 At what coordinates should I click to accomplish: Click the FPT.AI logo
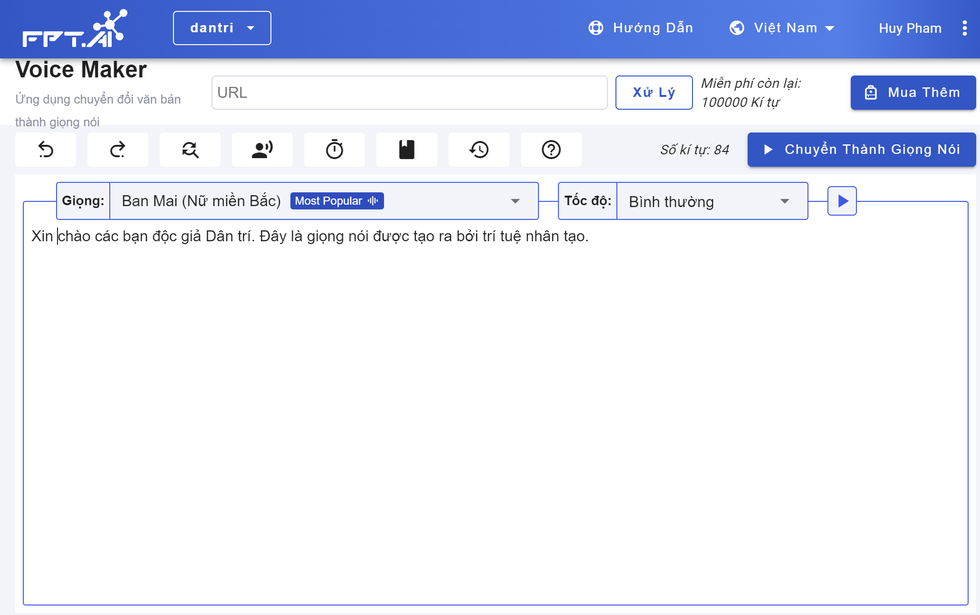(74, 29)
